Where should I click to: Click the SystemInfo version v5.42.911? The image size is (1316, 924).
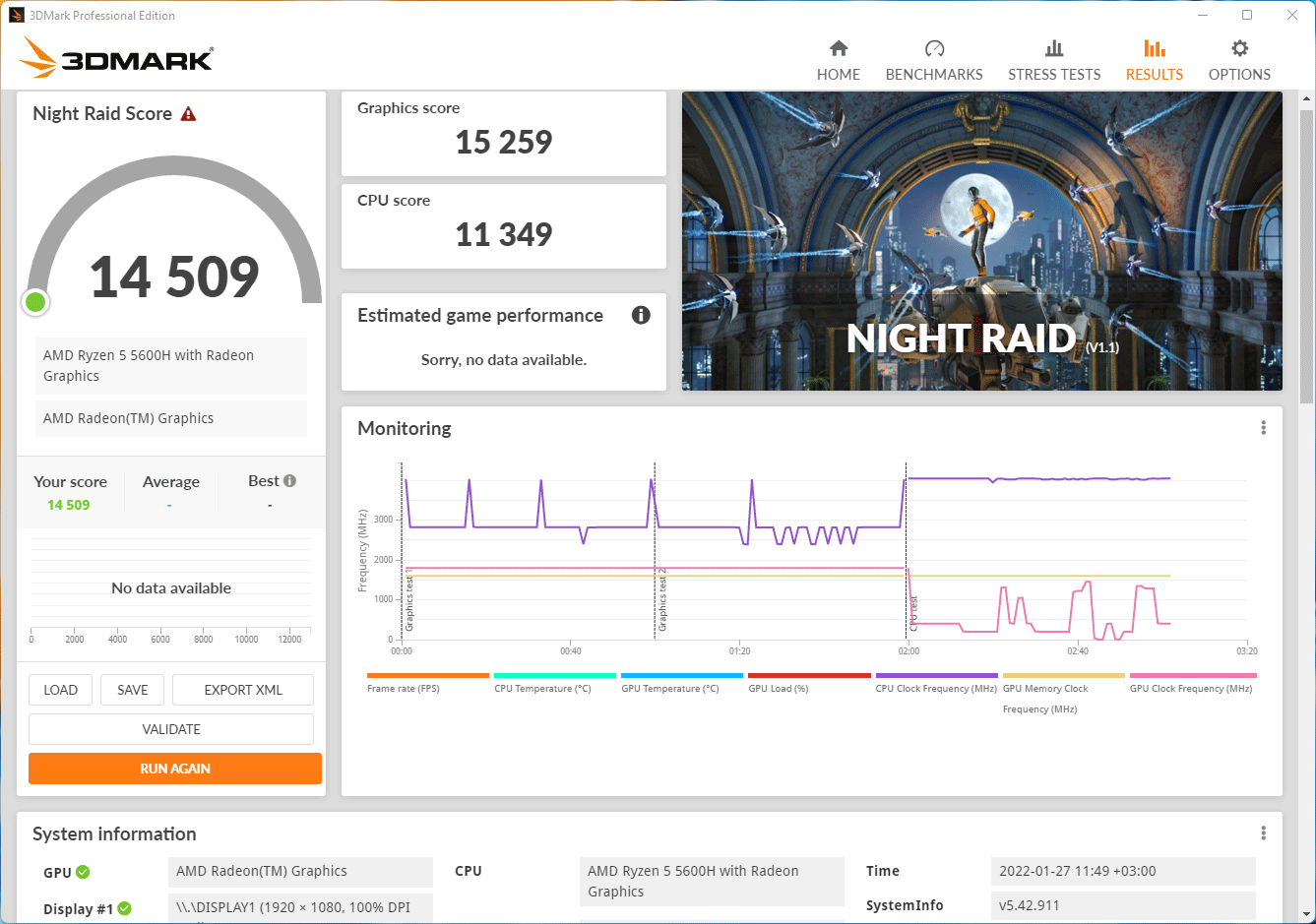pos(1123,905)
